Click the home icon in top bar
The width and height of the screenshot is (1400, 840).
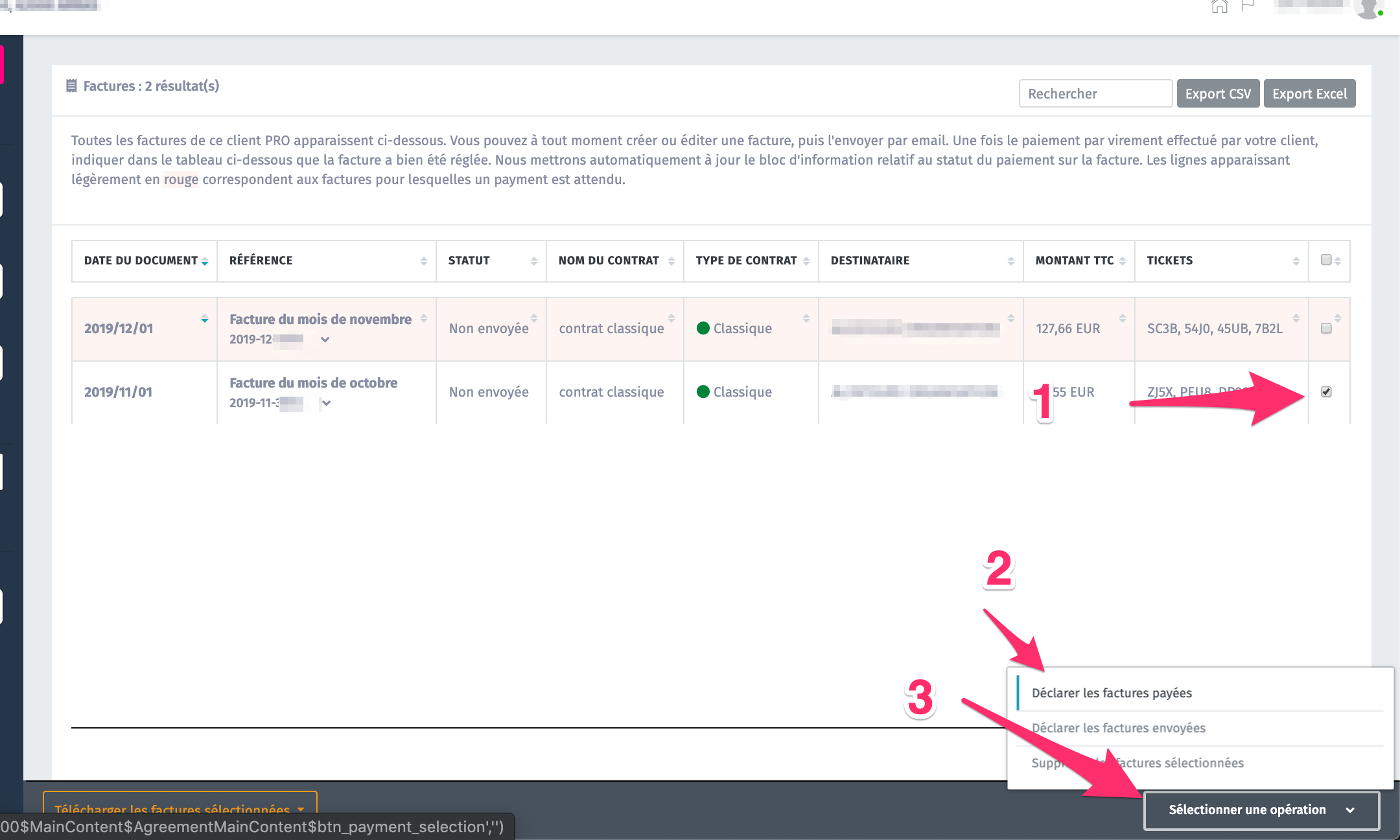1219,6
